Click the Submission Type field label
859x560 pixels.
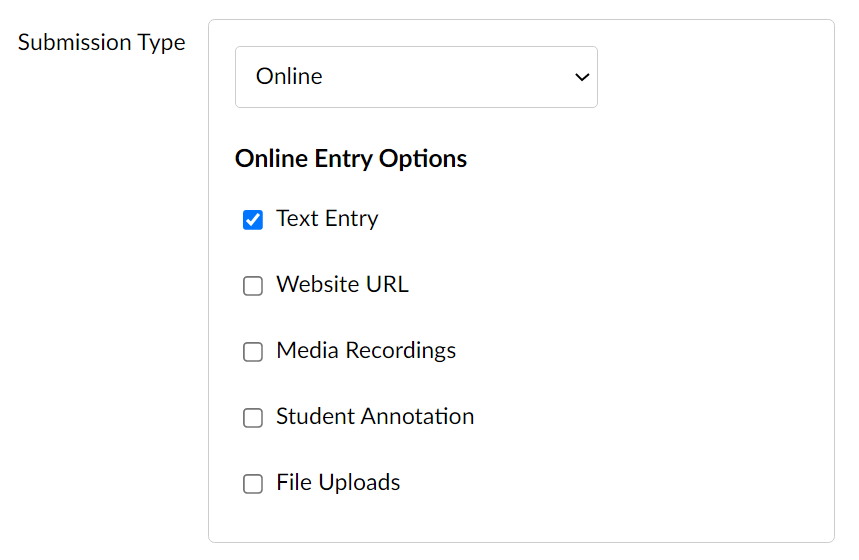(x=101, y=43)
